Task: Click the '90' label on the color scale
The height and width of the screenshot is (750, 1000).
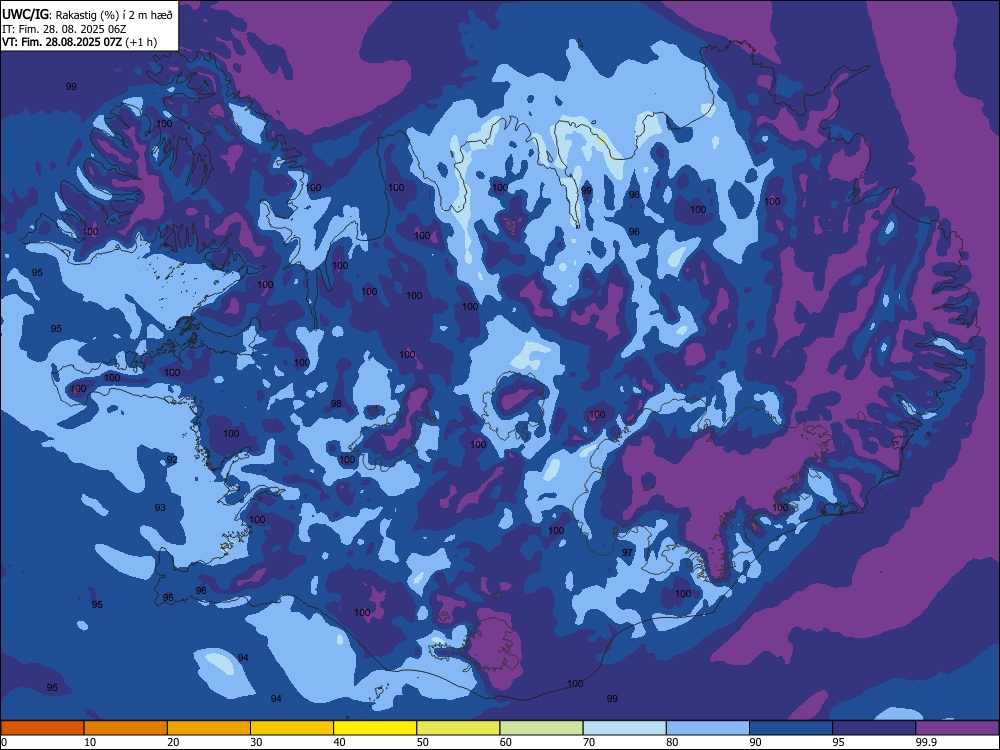Action: point(755,742)
